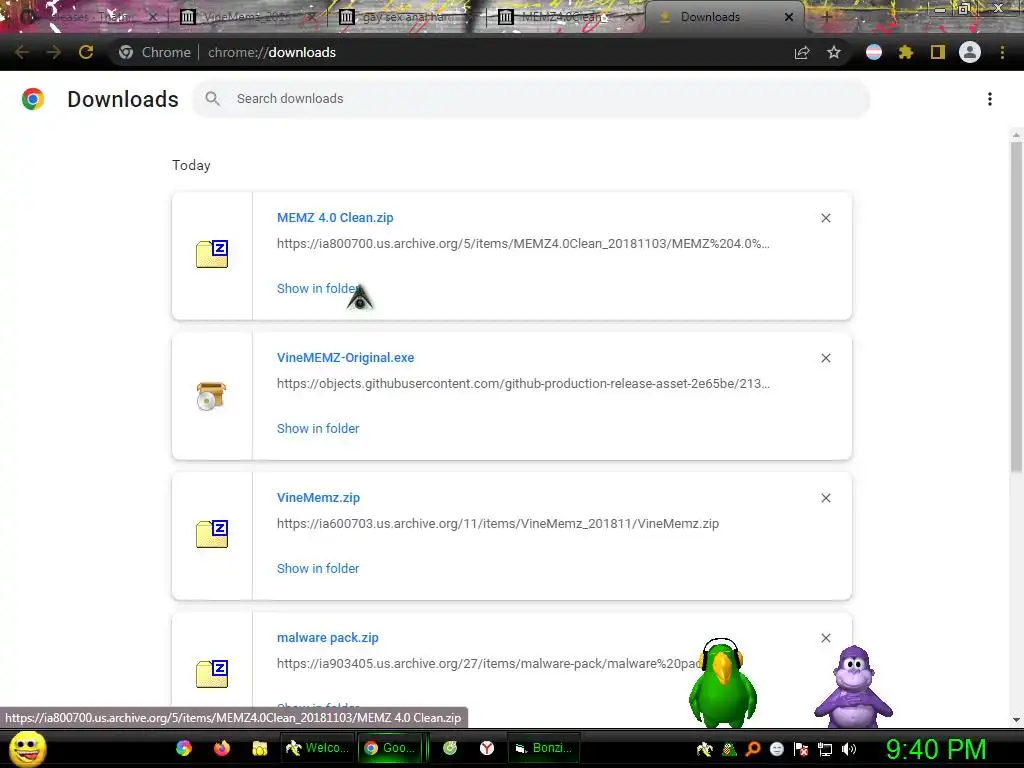Open the smiley face Start button
The width and height of the screenshot is (1024, 768).
[x=28, y=748]
